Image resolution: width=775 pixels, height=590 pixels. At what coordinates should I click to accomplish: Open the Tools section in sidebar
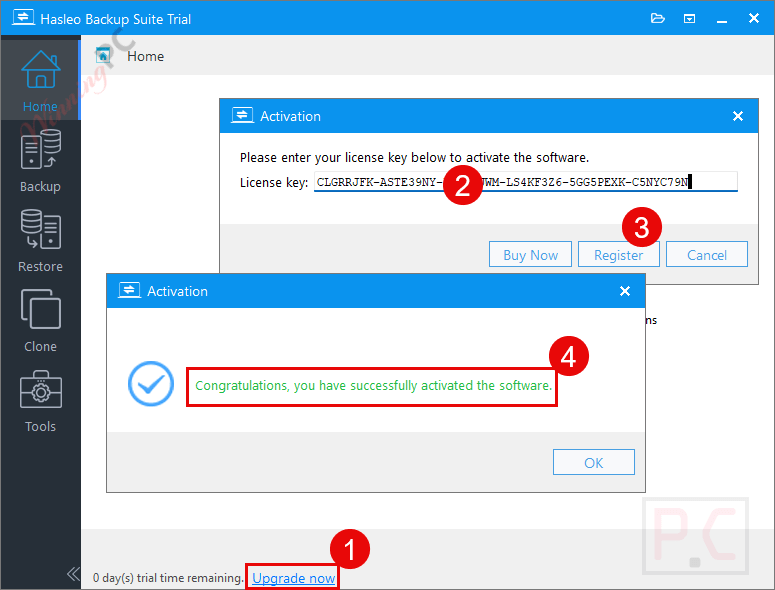(x=40, y=401)
